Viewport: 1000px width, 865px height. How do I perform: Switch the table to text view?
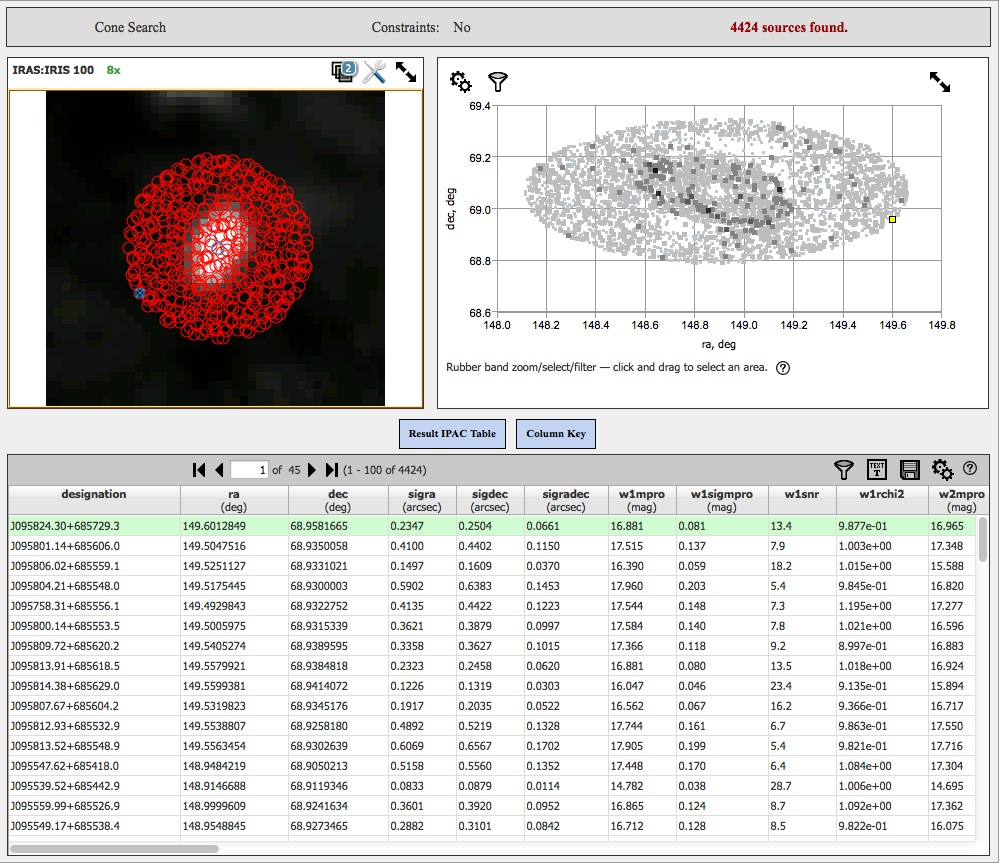[877, 469]
